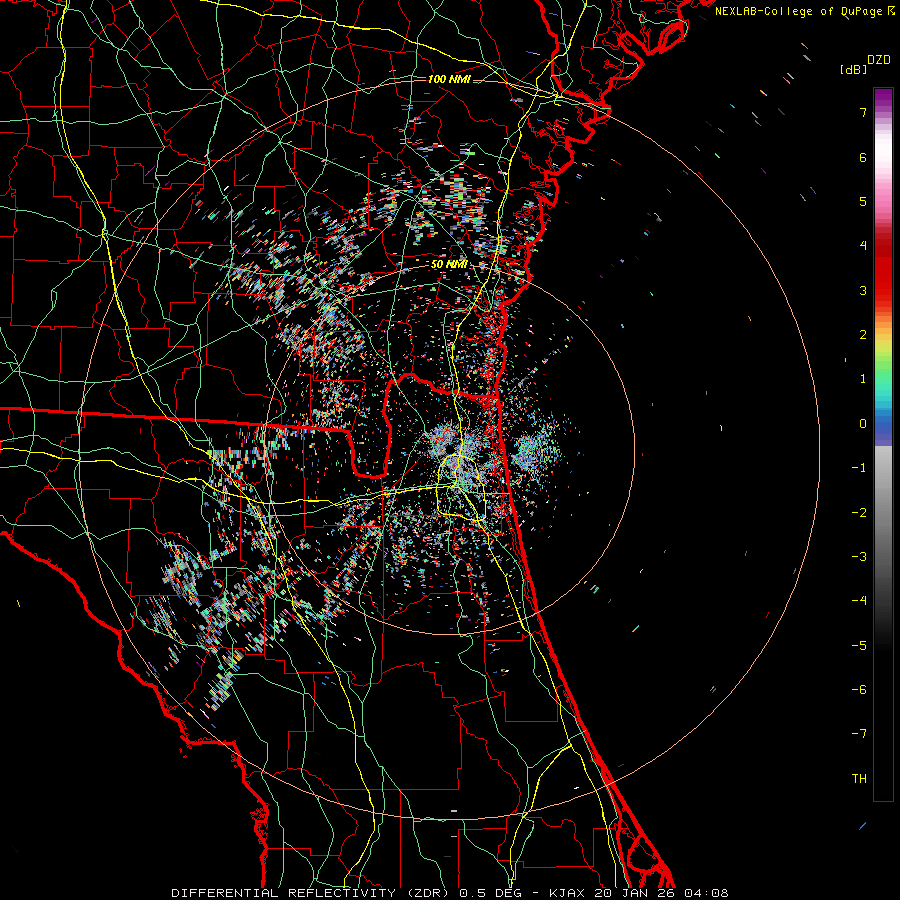Click the 0 dB tick on the color scale
The height and width of the screenshot is (900, 900).
(863, 424)
